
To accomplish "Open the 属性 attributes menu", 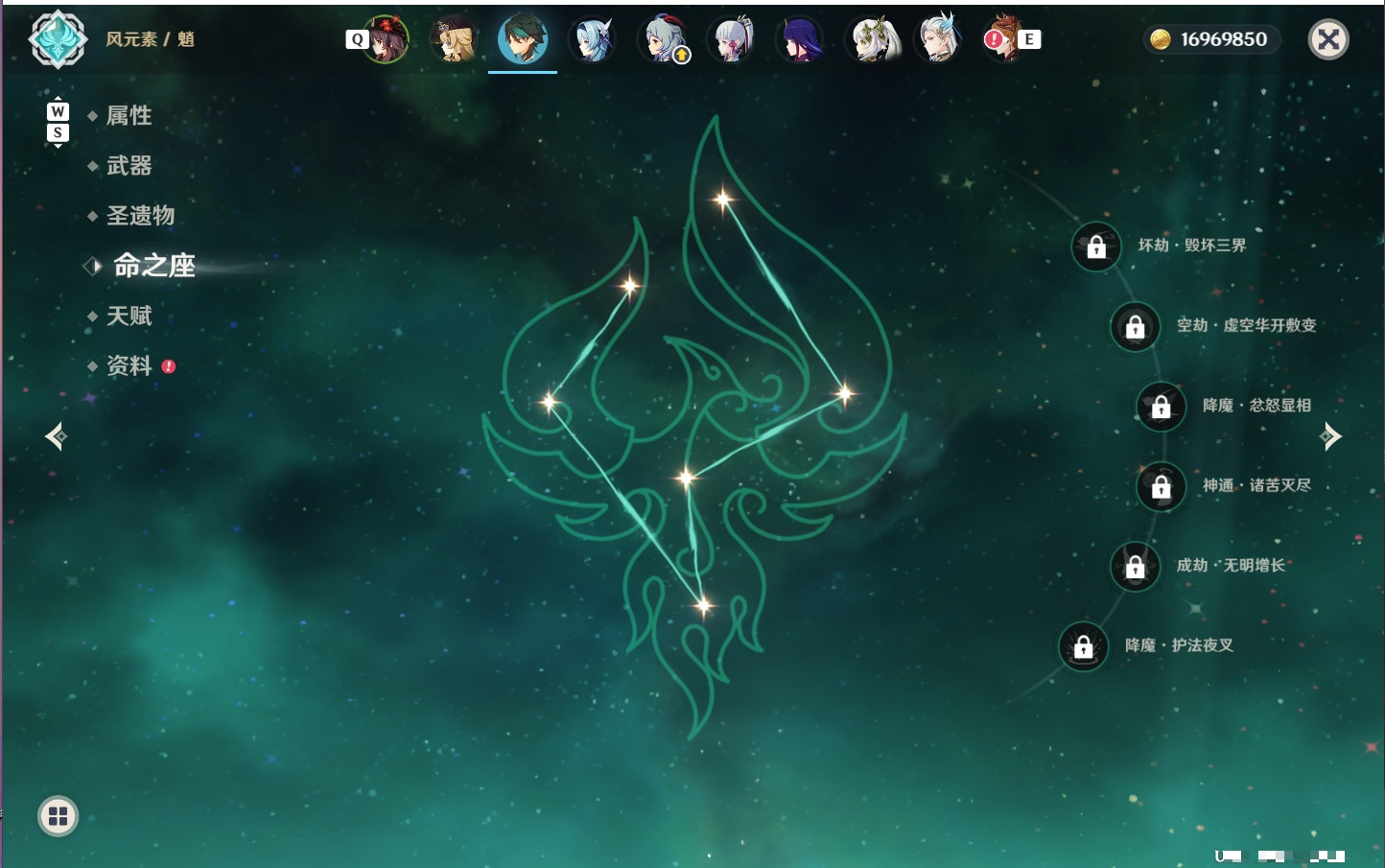I will pyautogui.click(x=129, y=116).
